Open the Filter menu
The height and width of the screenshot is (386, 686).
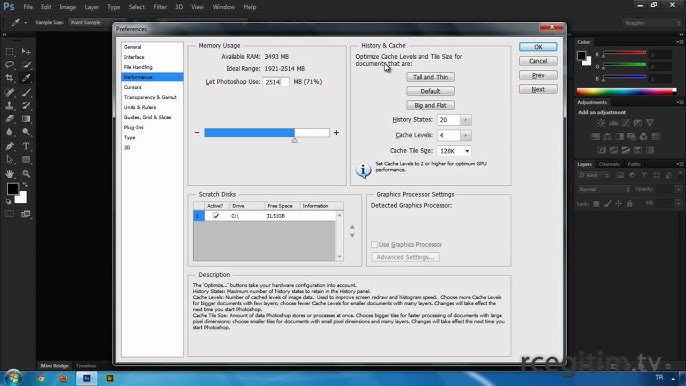160,7
